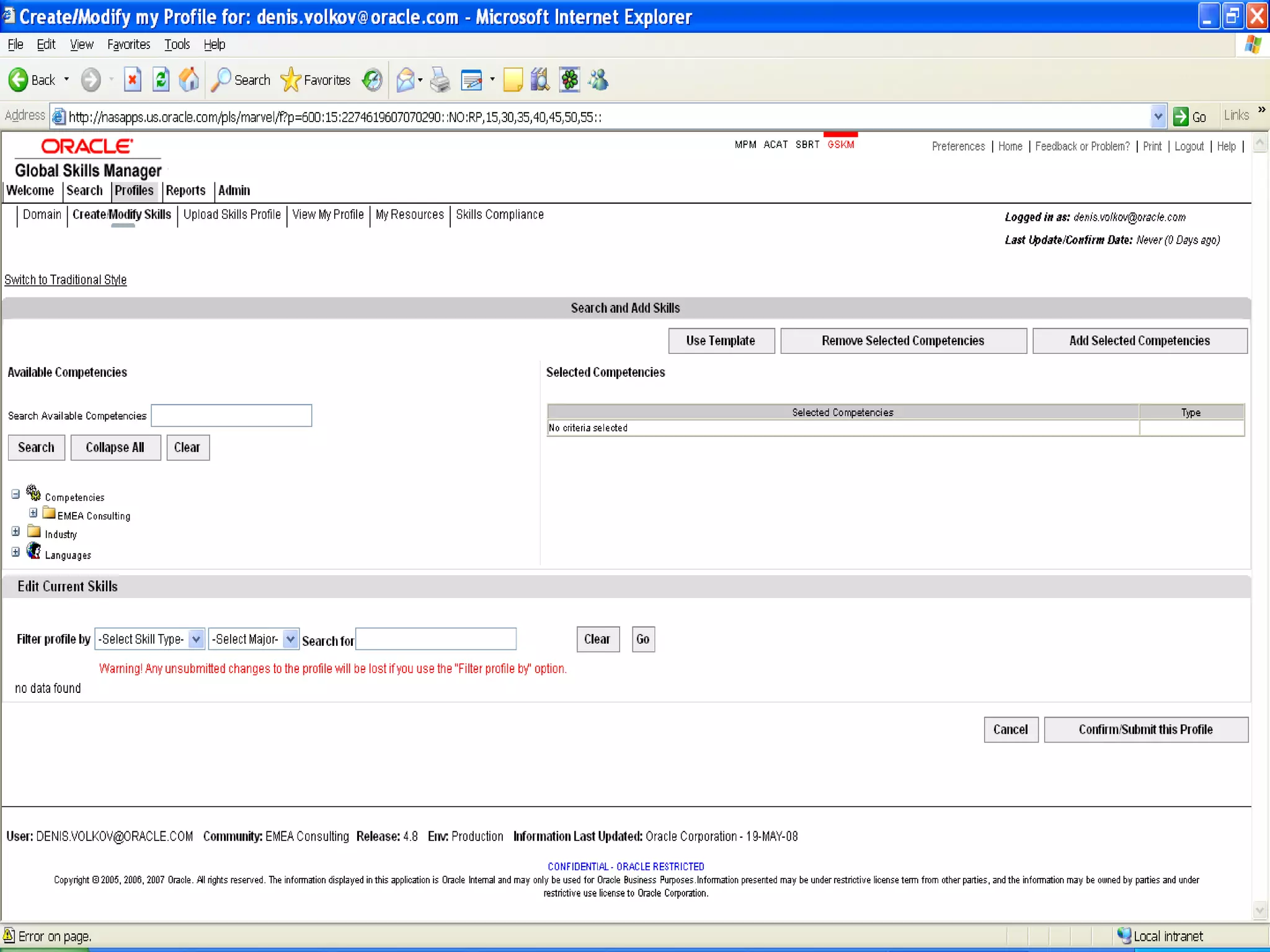Click the ICQ flower icon
Screen dimensions: 1270x952
[569, 80]
